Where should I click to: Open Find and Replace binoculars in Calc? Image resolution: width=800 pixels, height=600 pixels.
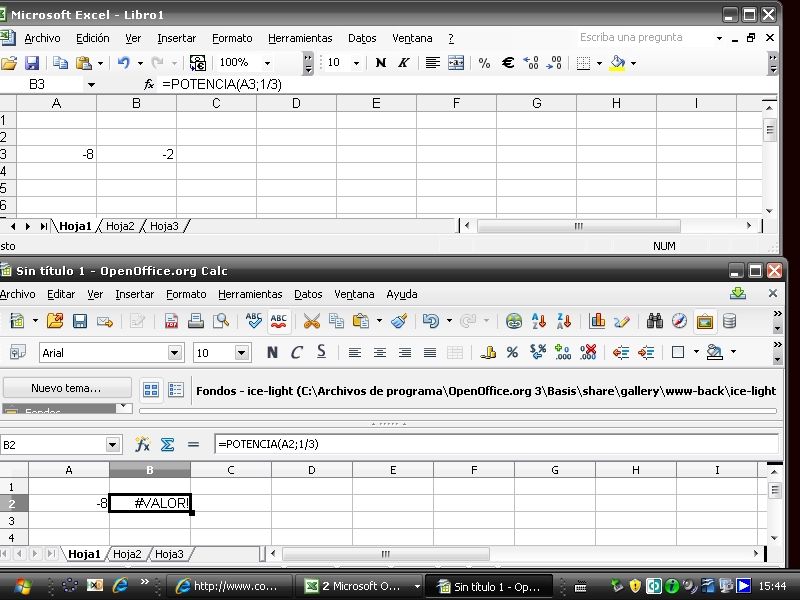[655, 321]
